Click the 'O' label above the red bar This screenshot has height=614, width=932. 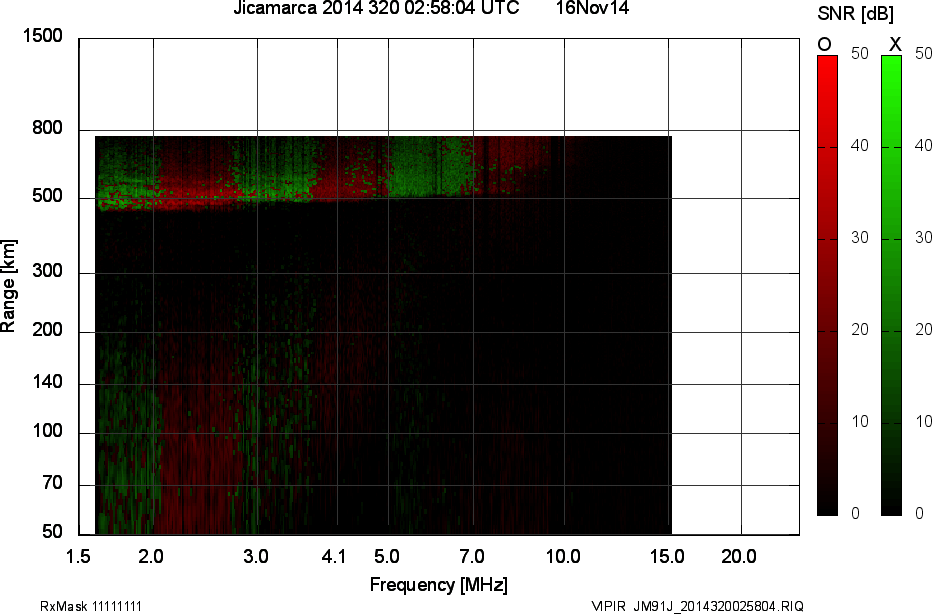click(824, 45)
